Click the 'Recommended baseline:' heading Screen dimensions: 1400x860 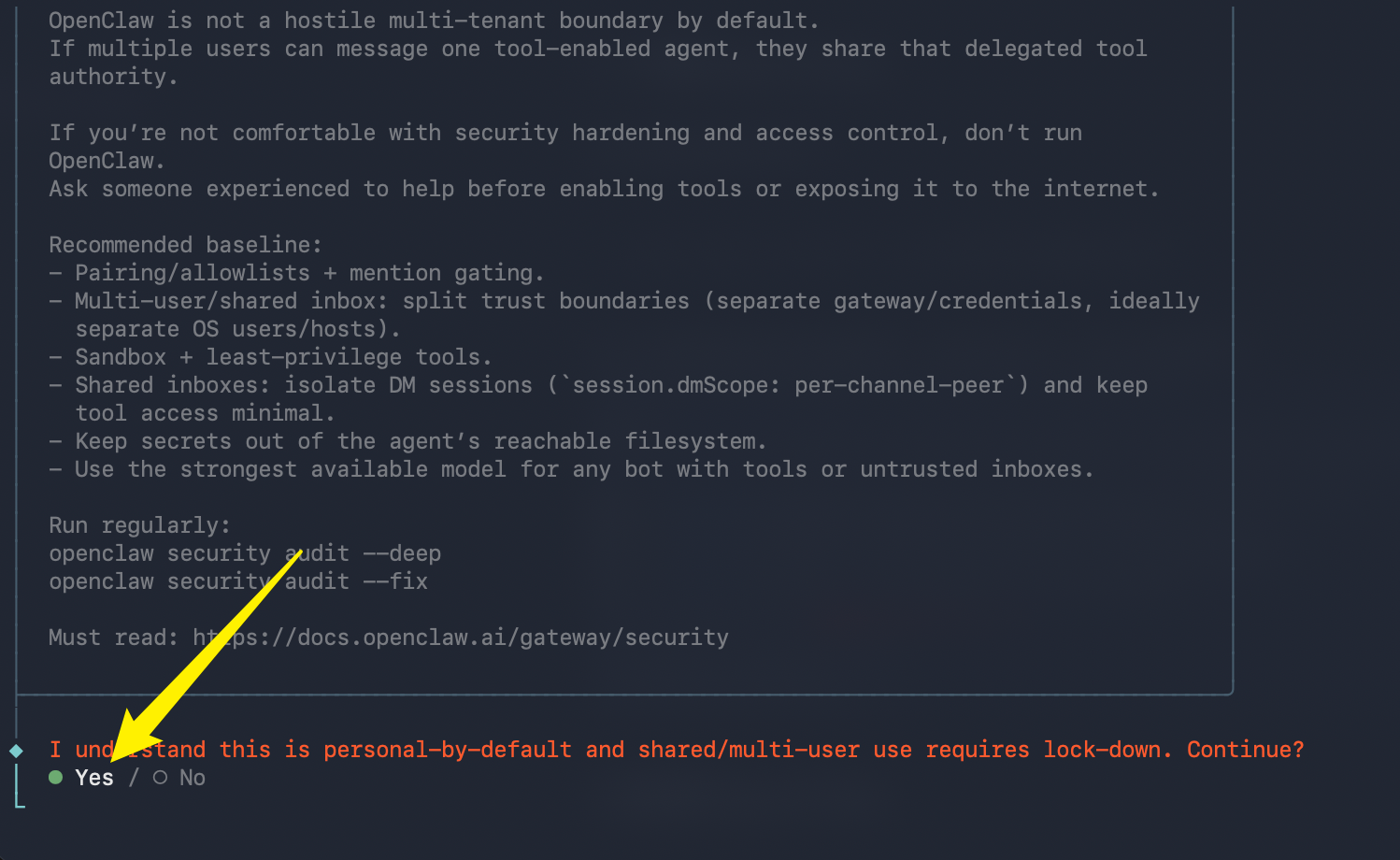[x=185, y=245]
